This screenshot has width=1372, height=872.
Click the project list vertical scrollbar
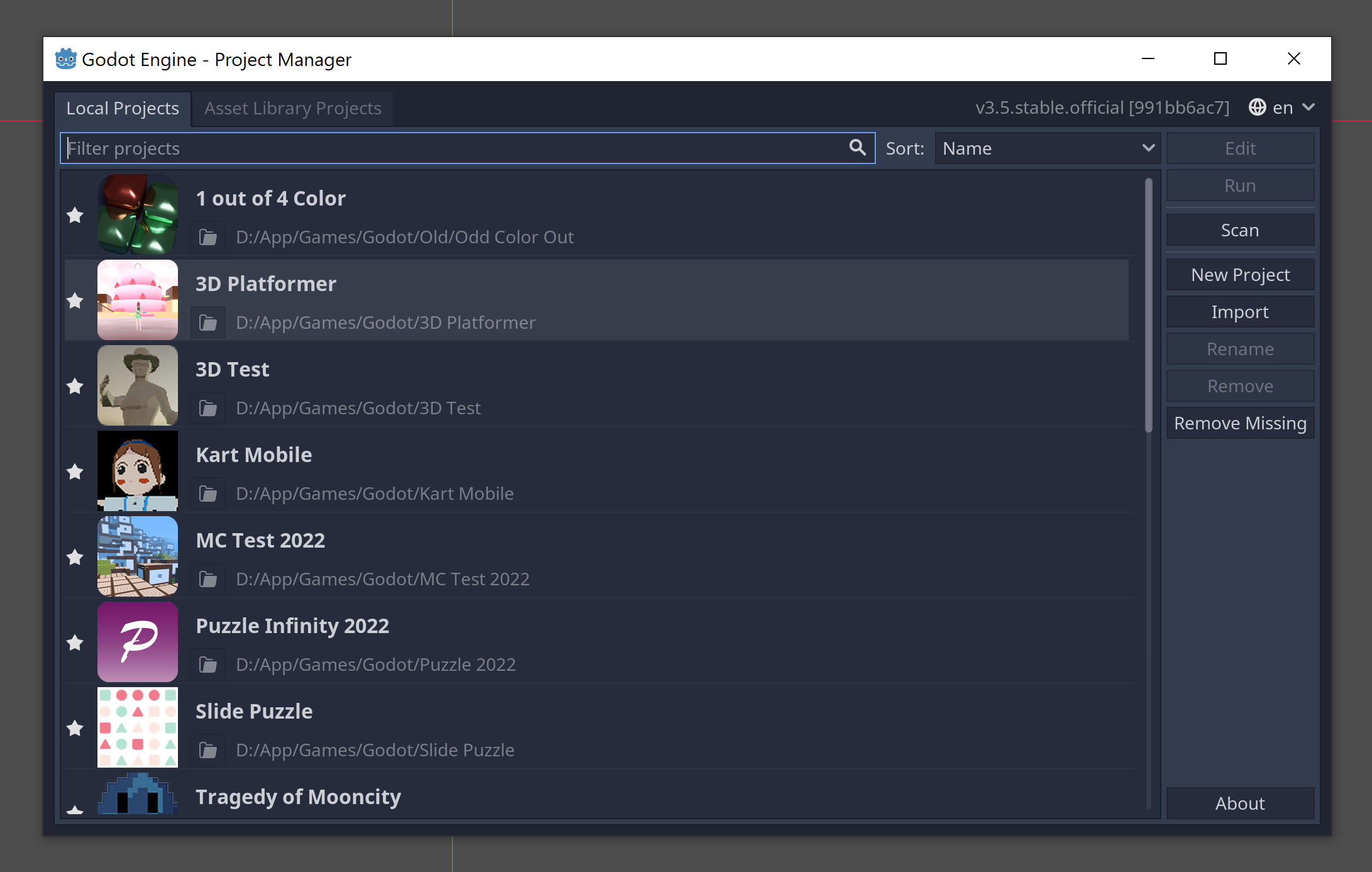(x=1148, y=306)
